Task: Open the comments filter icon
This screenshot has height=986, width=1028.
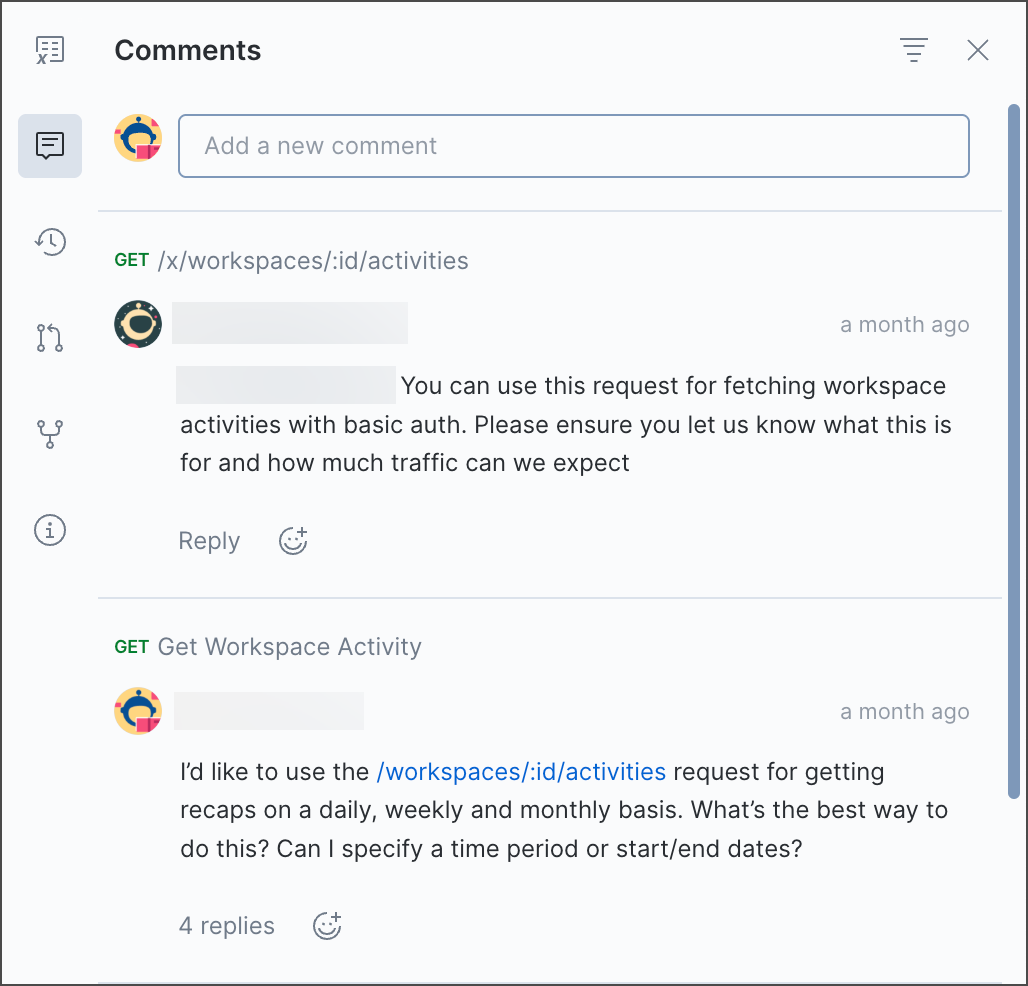Action: [x=913, y=50]
